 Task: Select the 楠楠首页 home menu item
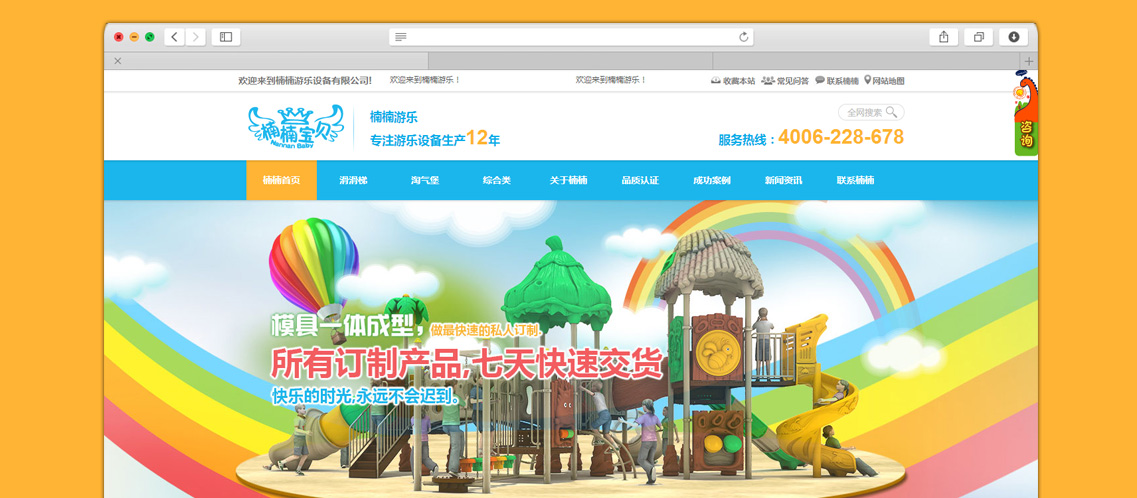pos(281,180)
